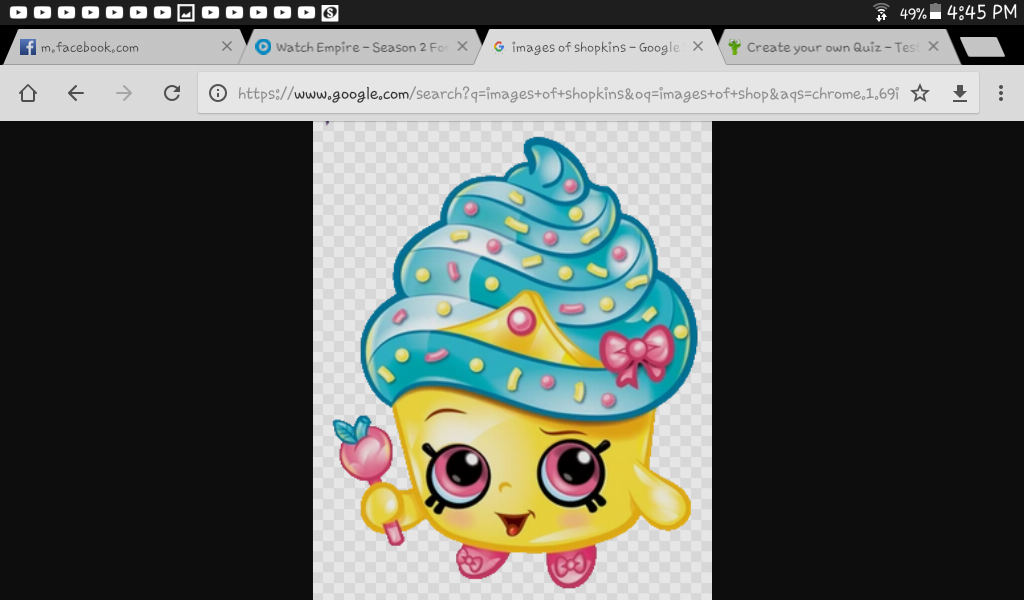The image size is (1024, 600).
Task: Close the images of shopkins tab
Action: pyautogui.click(x=698, y=46)
